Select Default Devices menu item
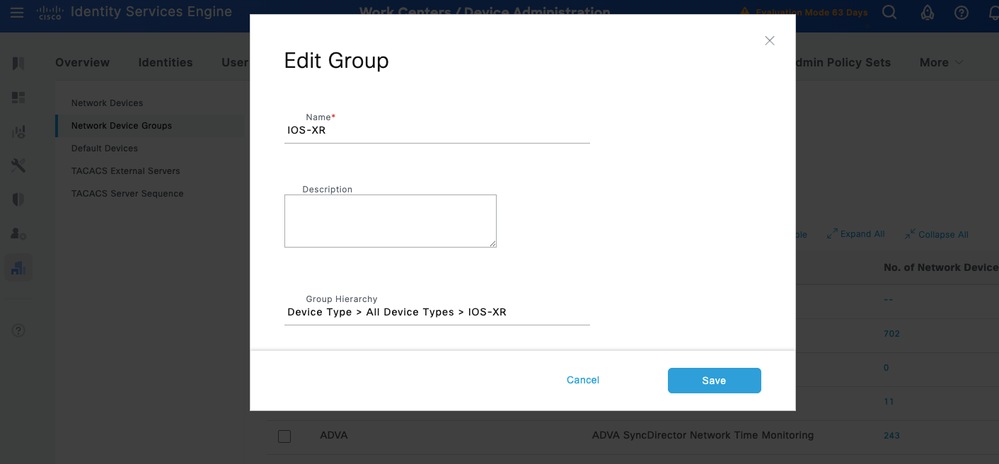Image resolution: width=999 pixels, height=464 pixels. [x=104, y=148]
